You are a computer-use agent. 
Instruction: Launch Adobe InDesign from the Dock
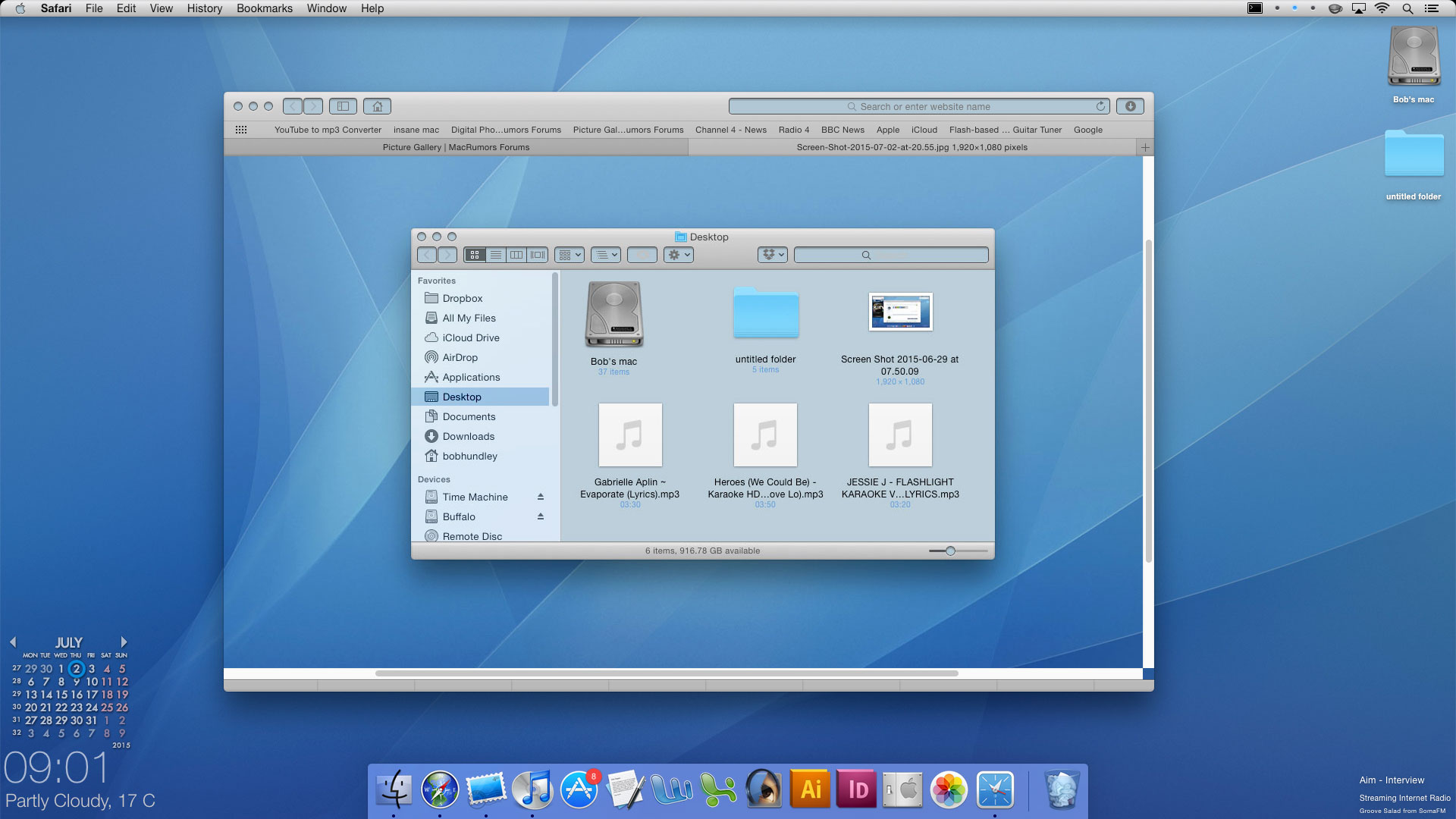coord(857,789)
